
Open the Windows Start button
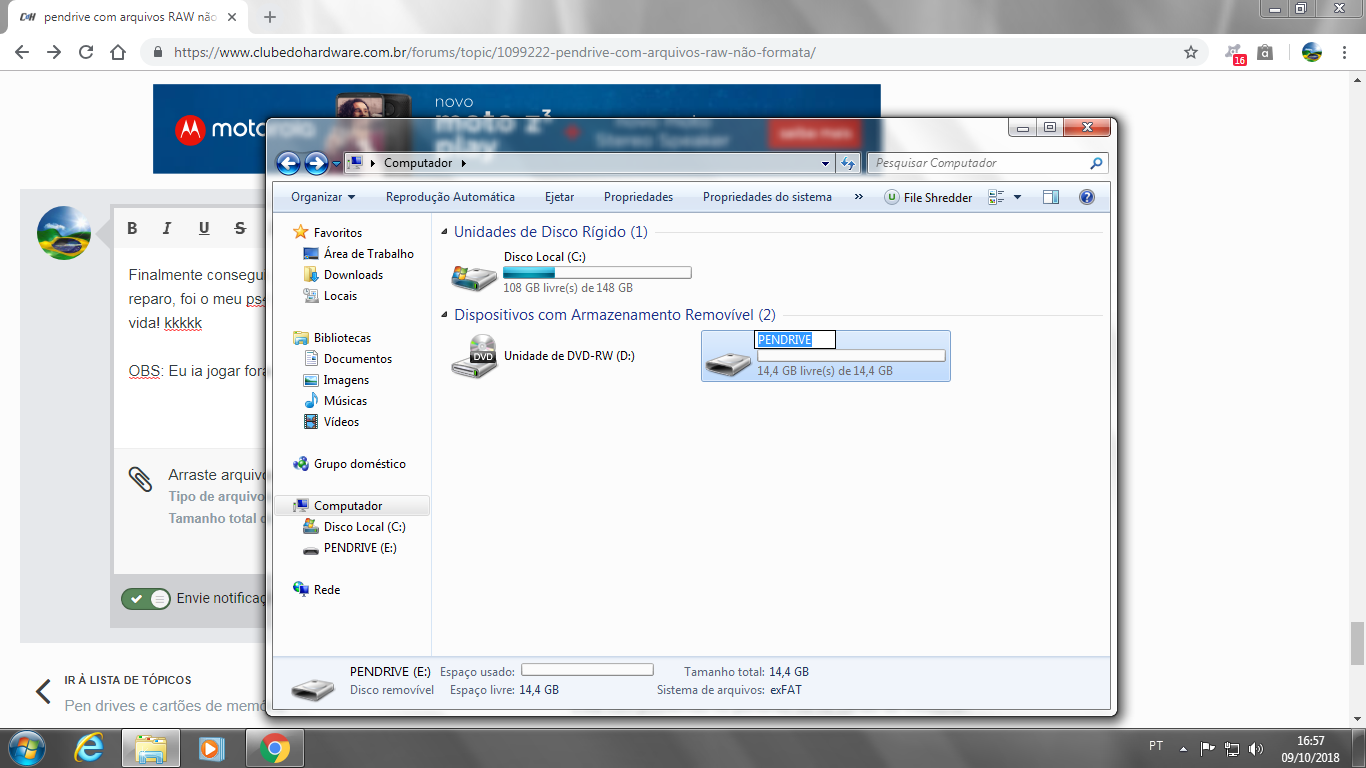click(25, 748)
